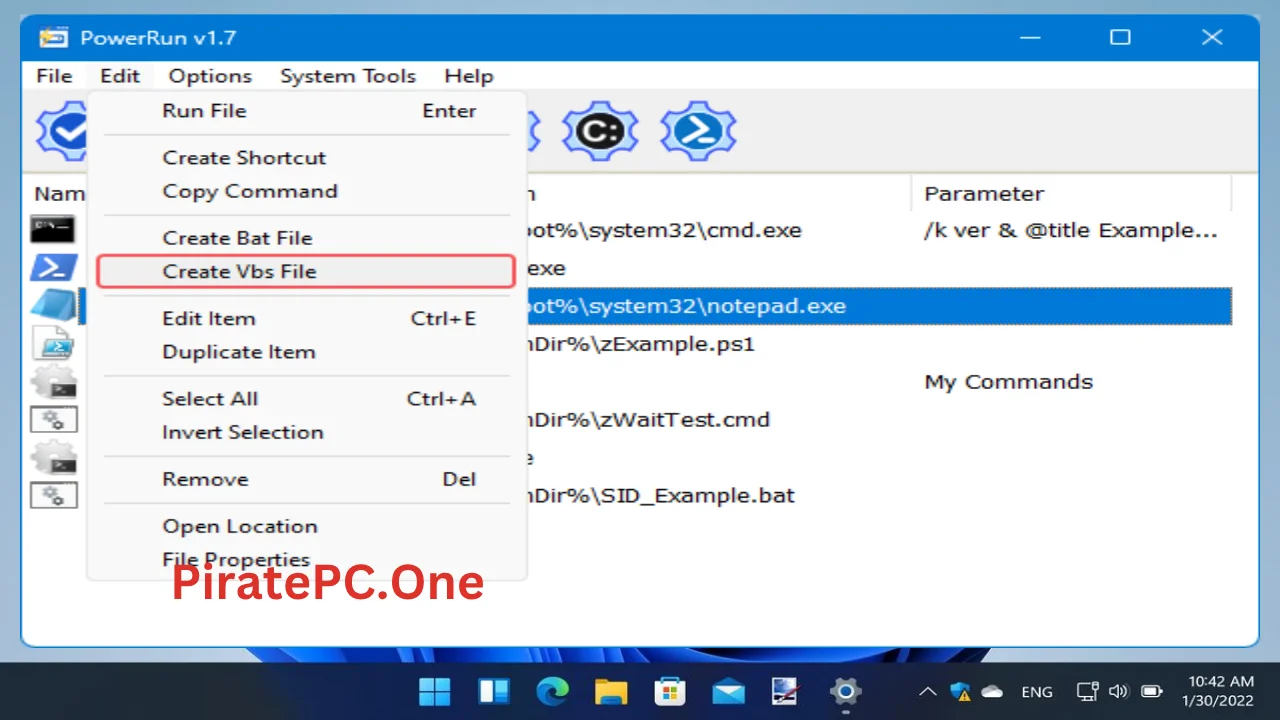
Task: Close the open Edit menu
Action: tap(120, 76)
